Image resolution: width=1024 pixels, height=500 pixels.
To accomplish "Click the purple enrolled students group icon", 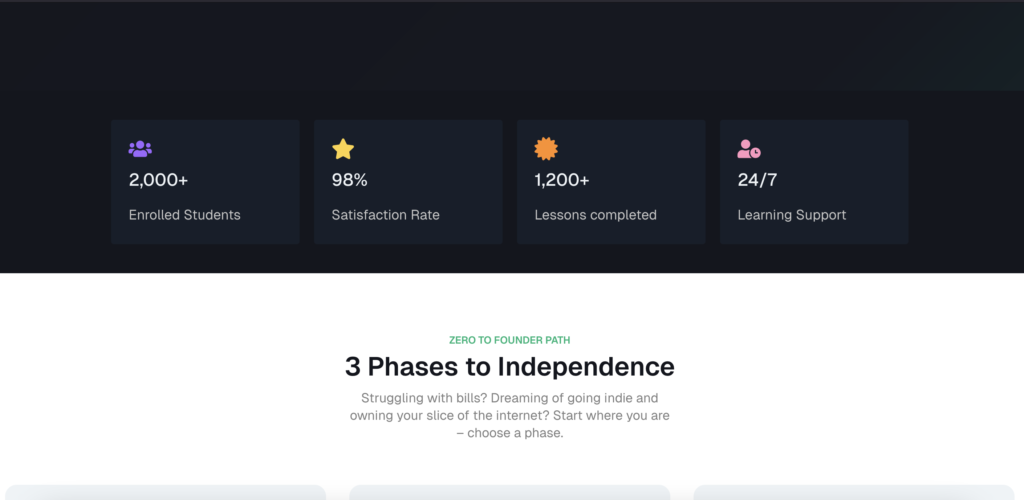I will 140,149.
